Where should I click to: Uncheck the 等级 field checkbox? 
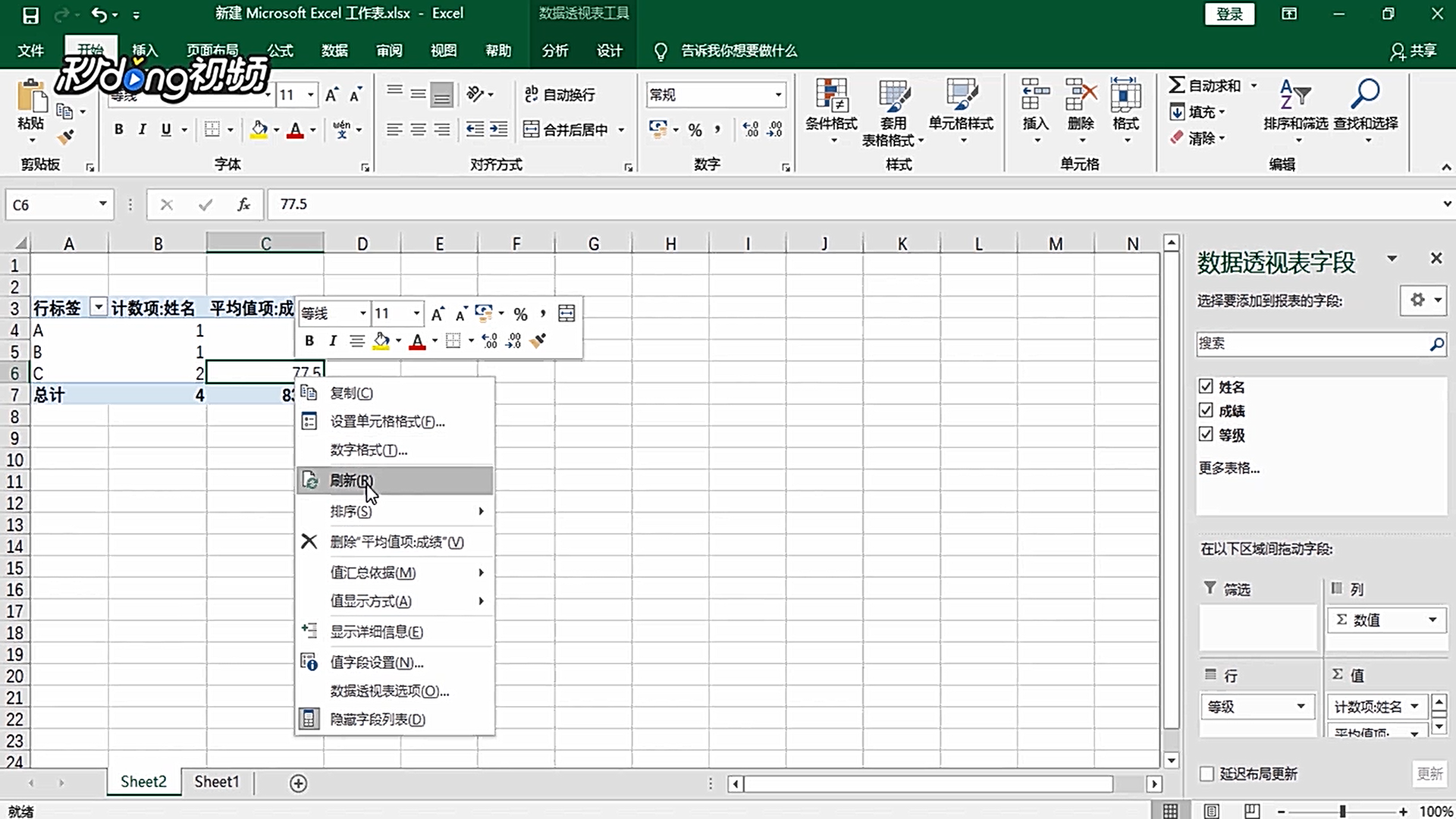[1207, 435]
